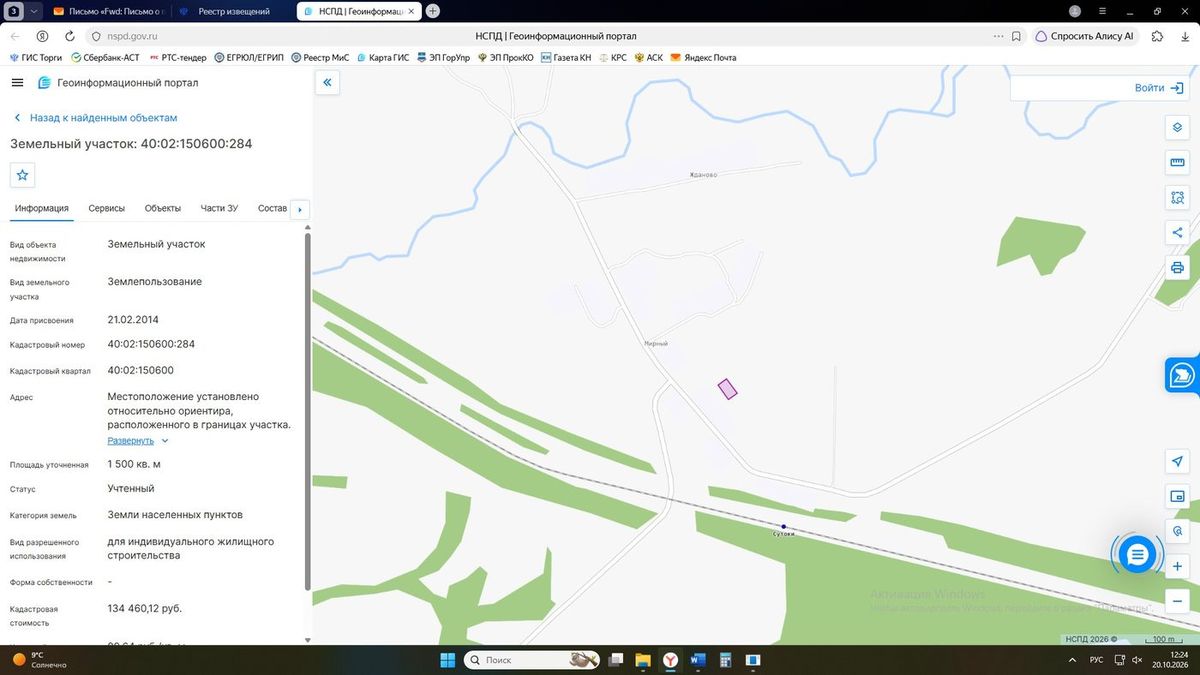Go back to found objects list

[95, 118]
